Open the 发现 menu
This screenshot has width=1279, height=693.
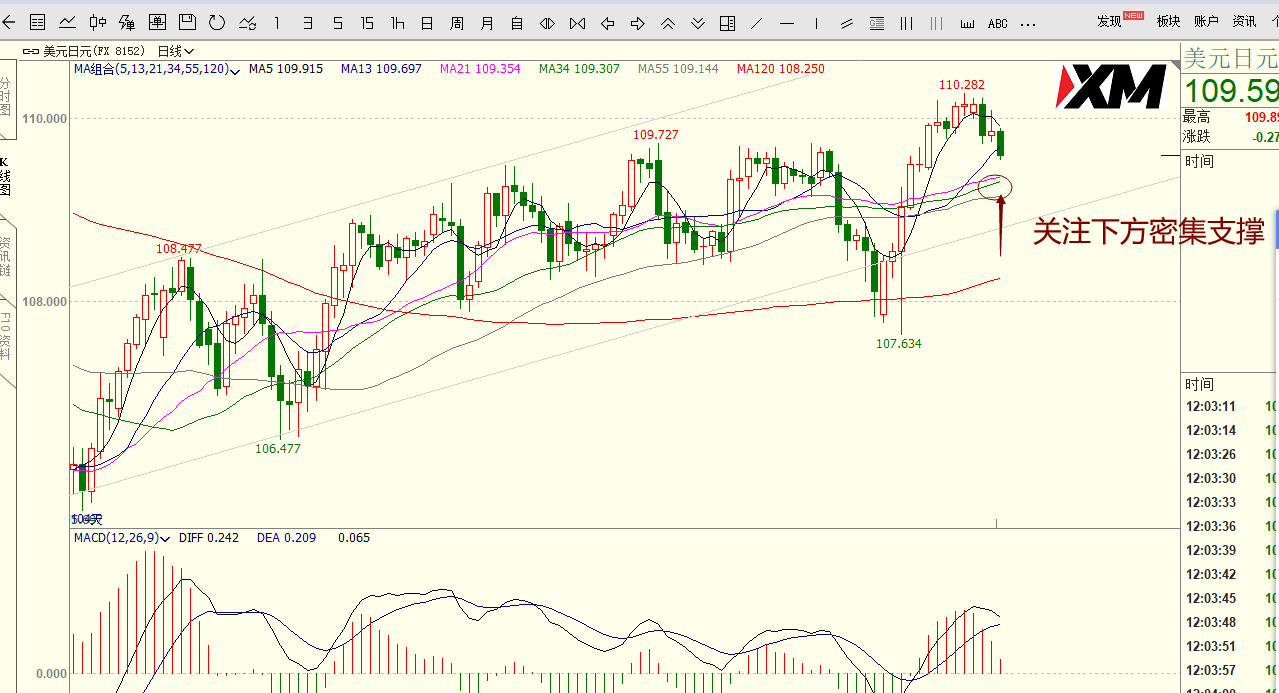point(1109,21)
